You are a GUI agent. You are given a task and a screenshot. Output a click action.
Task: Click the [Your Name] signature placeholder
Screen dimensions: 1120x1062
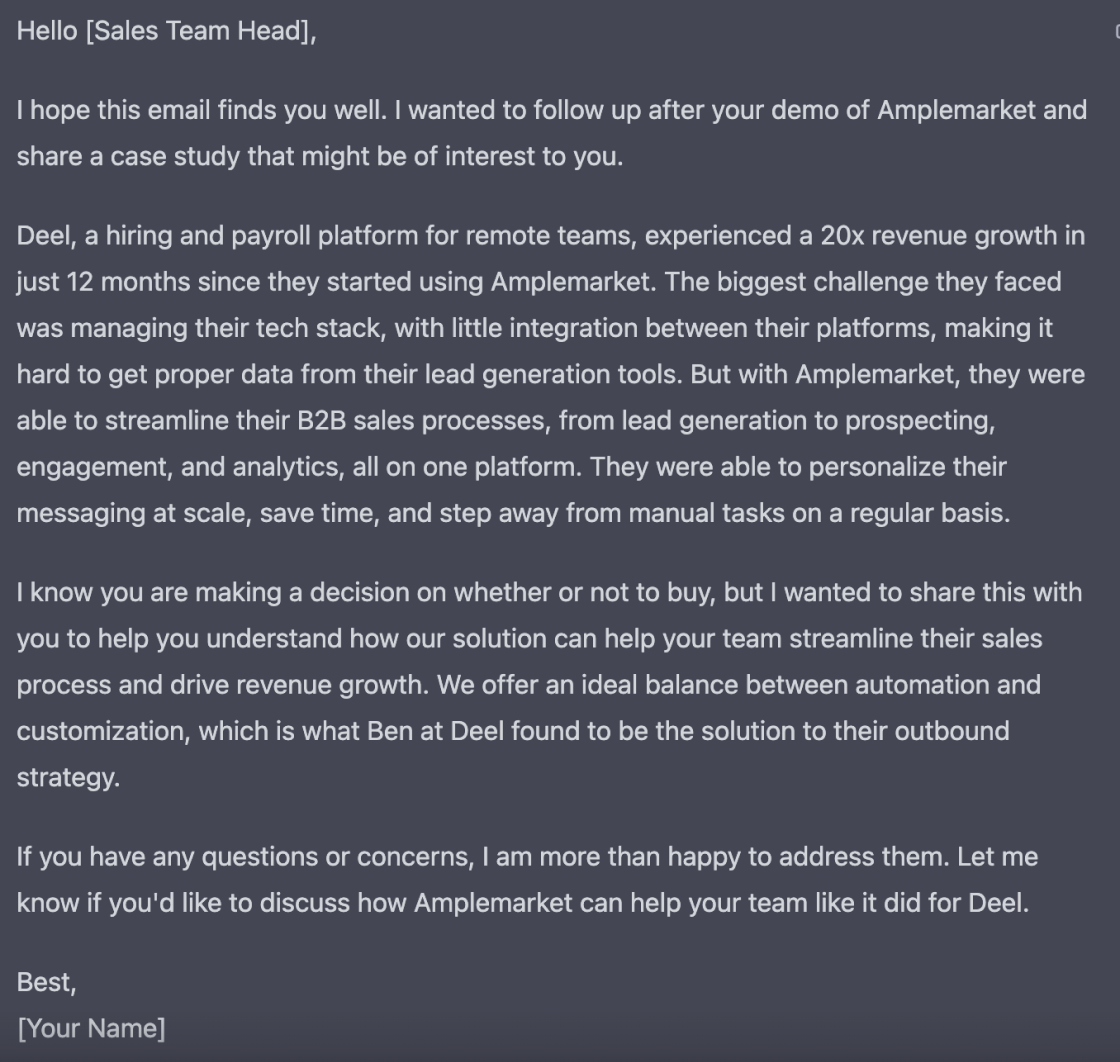click(x=91, y=1028)
